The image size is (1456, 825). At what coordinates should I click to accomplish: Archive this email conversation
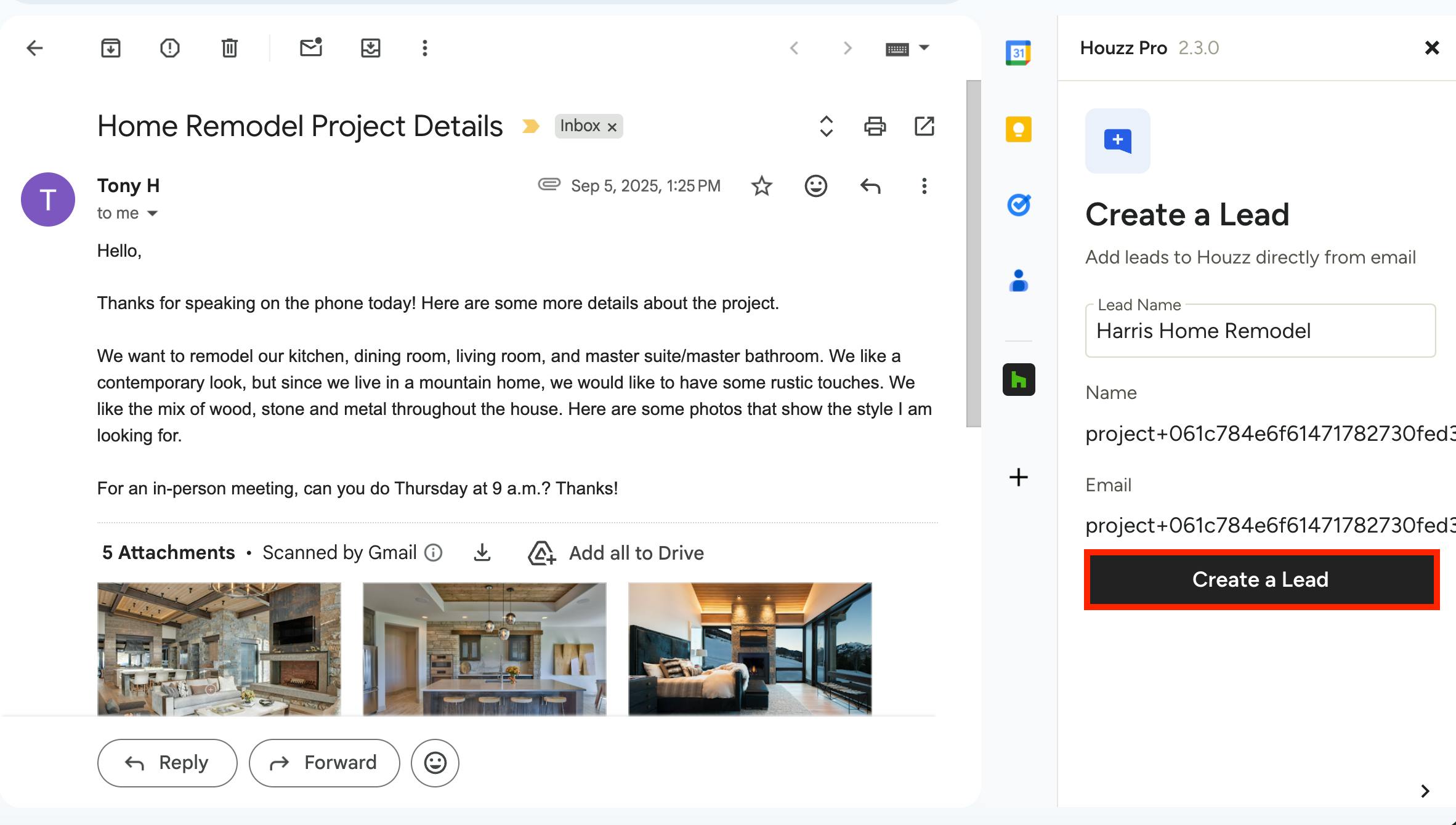[111, 48]
